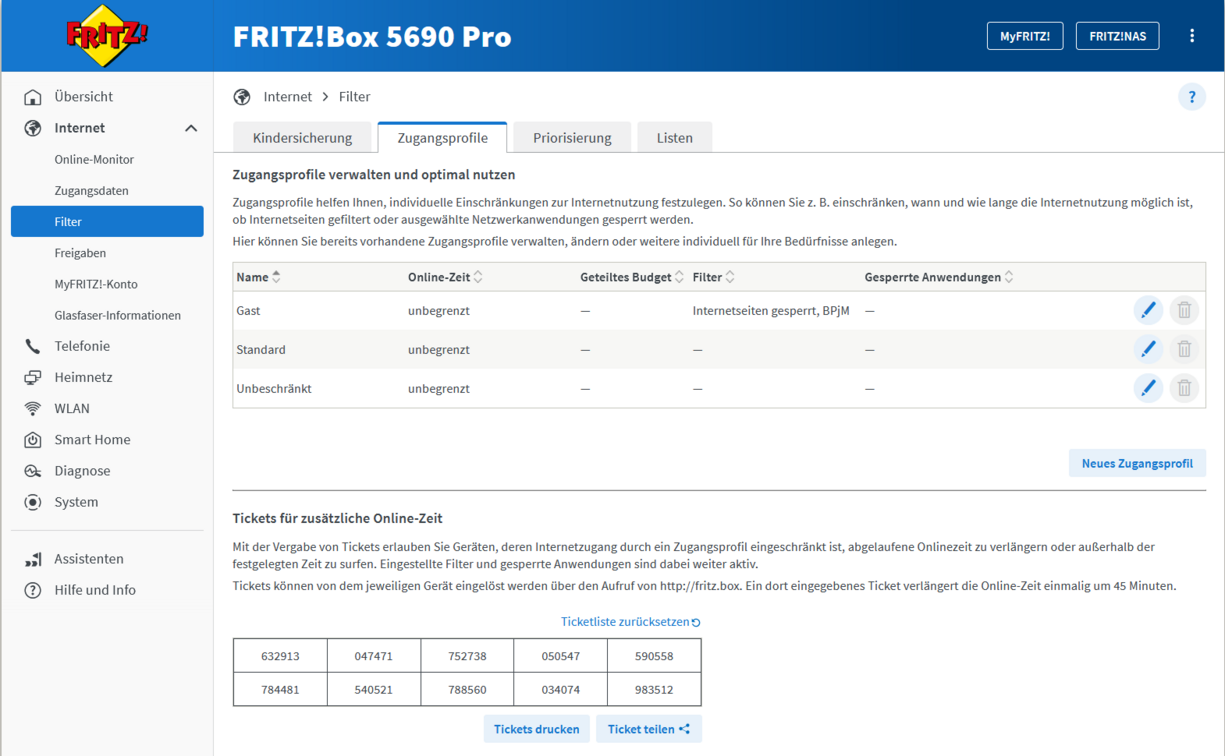Viewport: 1225px width, 756px height.
Task: Sort by Online-Zeit column
Action: [x=478, y=277]
